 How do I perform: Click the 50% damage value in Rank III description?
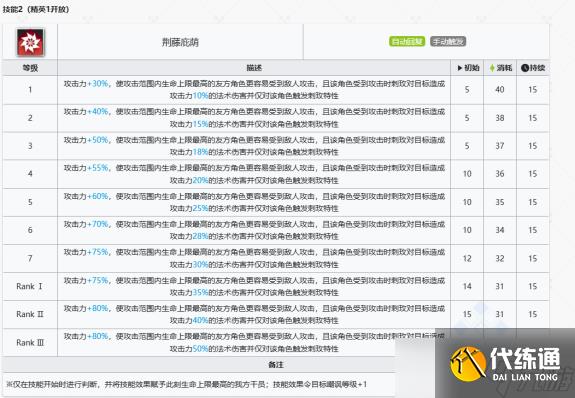tap(200, 348)
